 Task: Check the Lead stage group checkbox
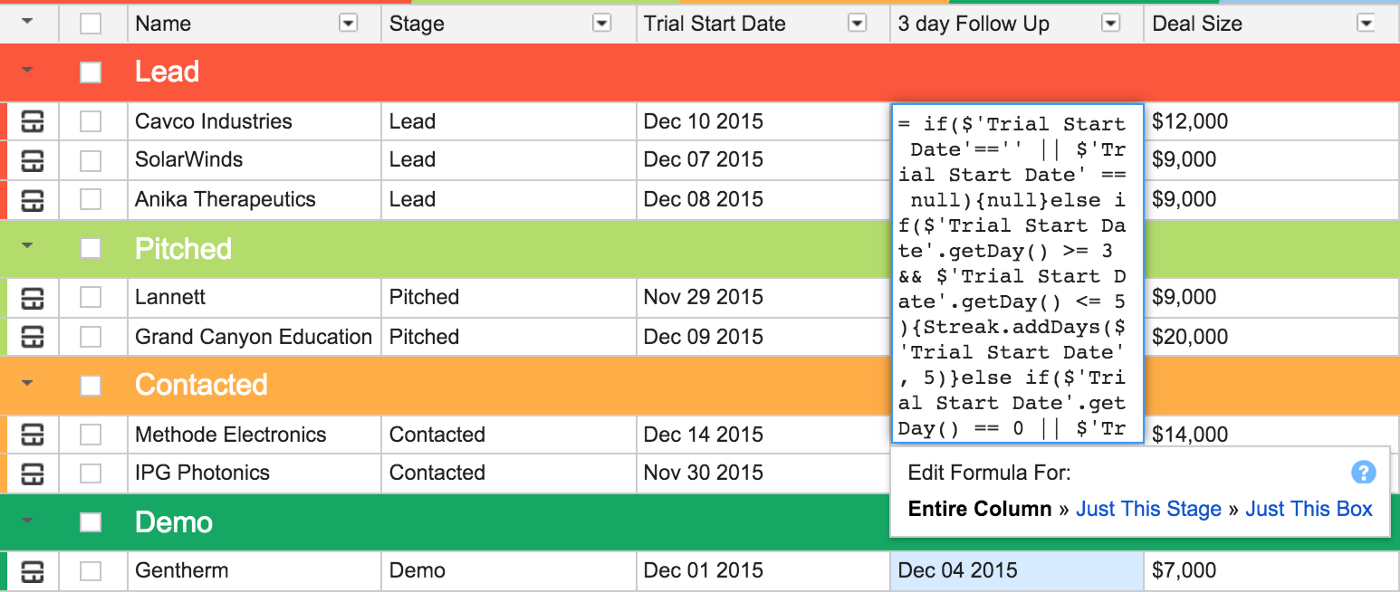91,72
